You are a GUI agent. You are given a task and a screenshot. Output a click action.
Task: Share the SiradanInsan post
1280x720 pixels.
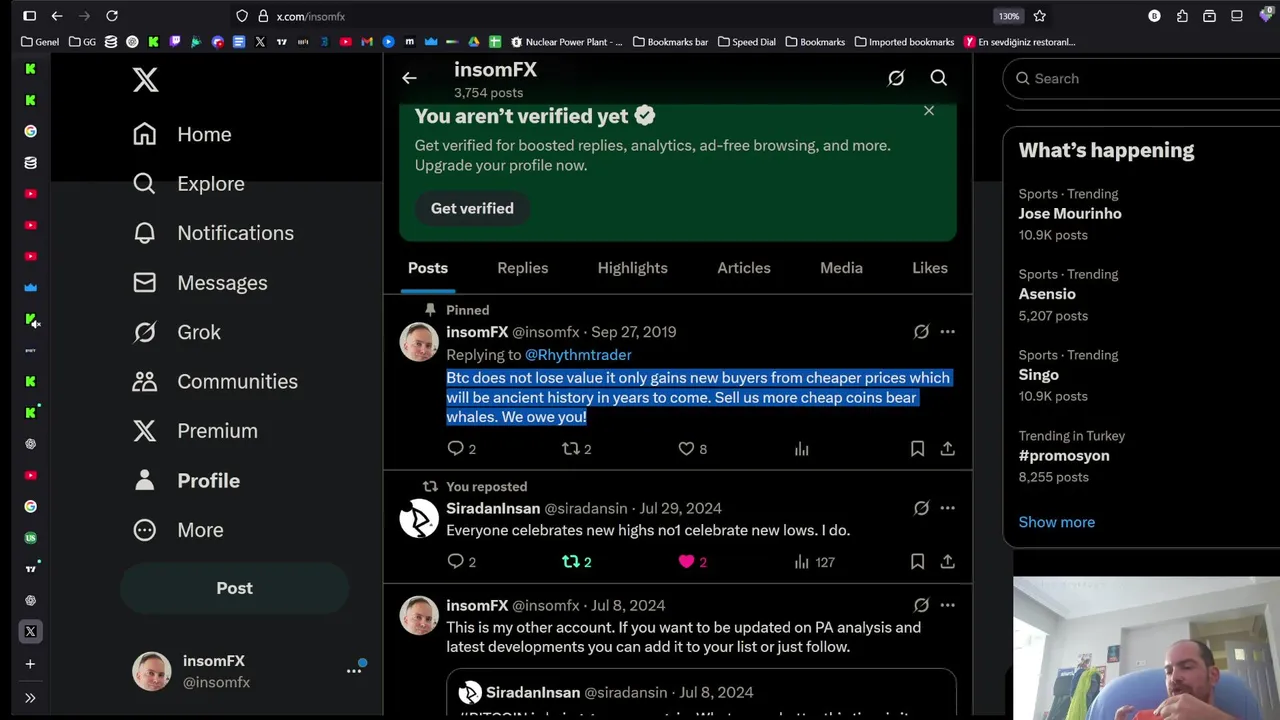coord(947,562)
